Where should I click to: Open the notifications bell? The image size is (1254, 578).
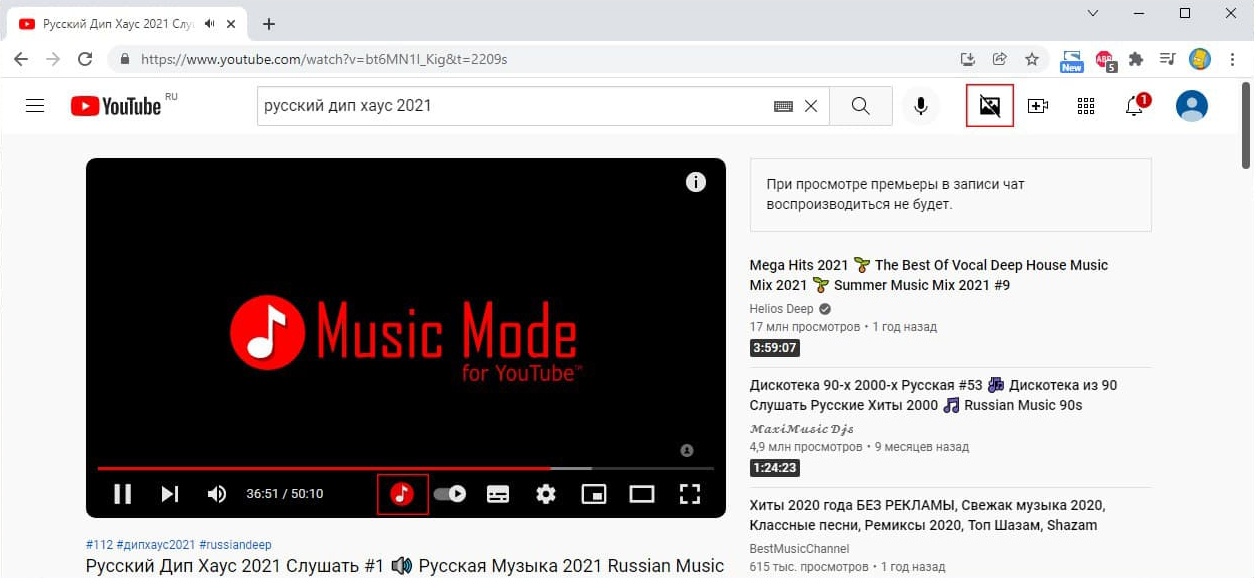(x=1134, y=106)
